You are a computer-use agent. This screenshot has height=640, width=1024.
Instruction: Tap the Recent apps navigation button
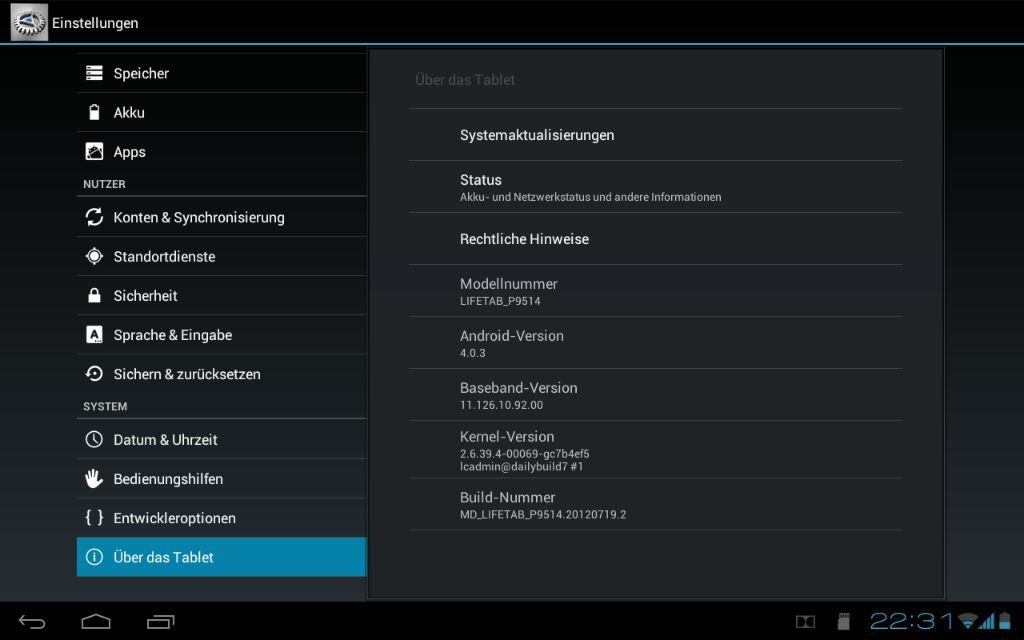pyautogui.click(x=161, y=621)
